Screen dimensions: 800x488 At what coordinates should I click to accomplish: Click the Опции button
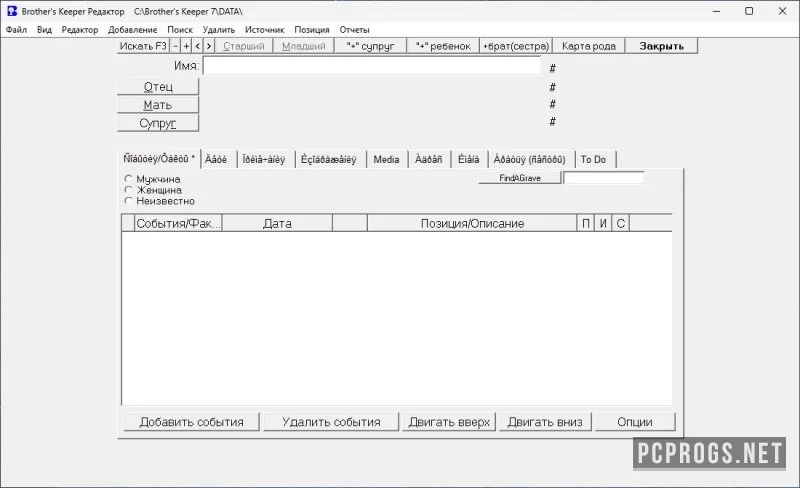click(x=635, y=422)
